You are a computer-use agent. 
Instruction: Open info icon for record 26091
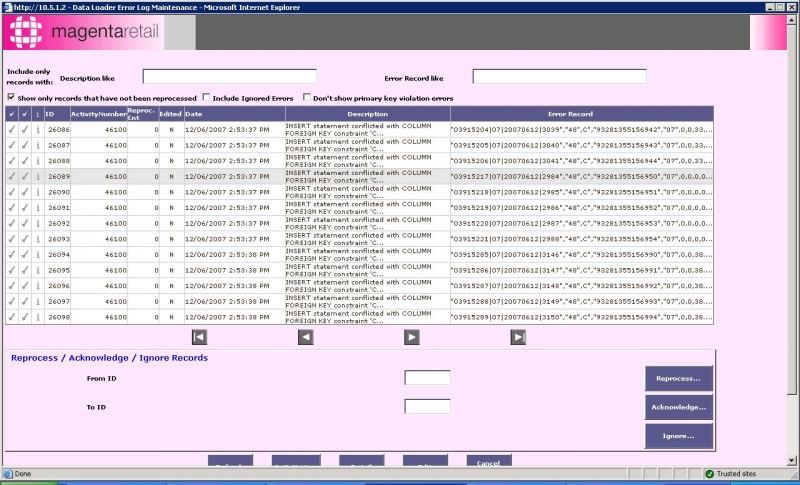pos(38,208)
